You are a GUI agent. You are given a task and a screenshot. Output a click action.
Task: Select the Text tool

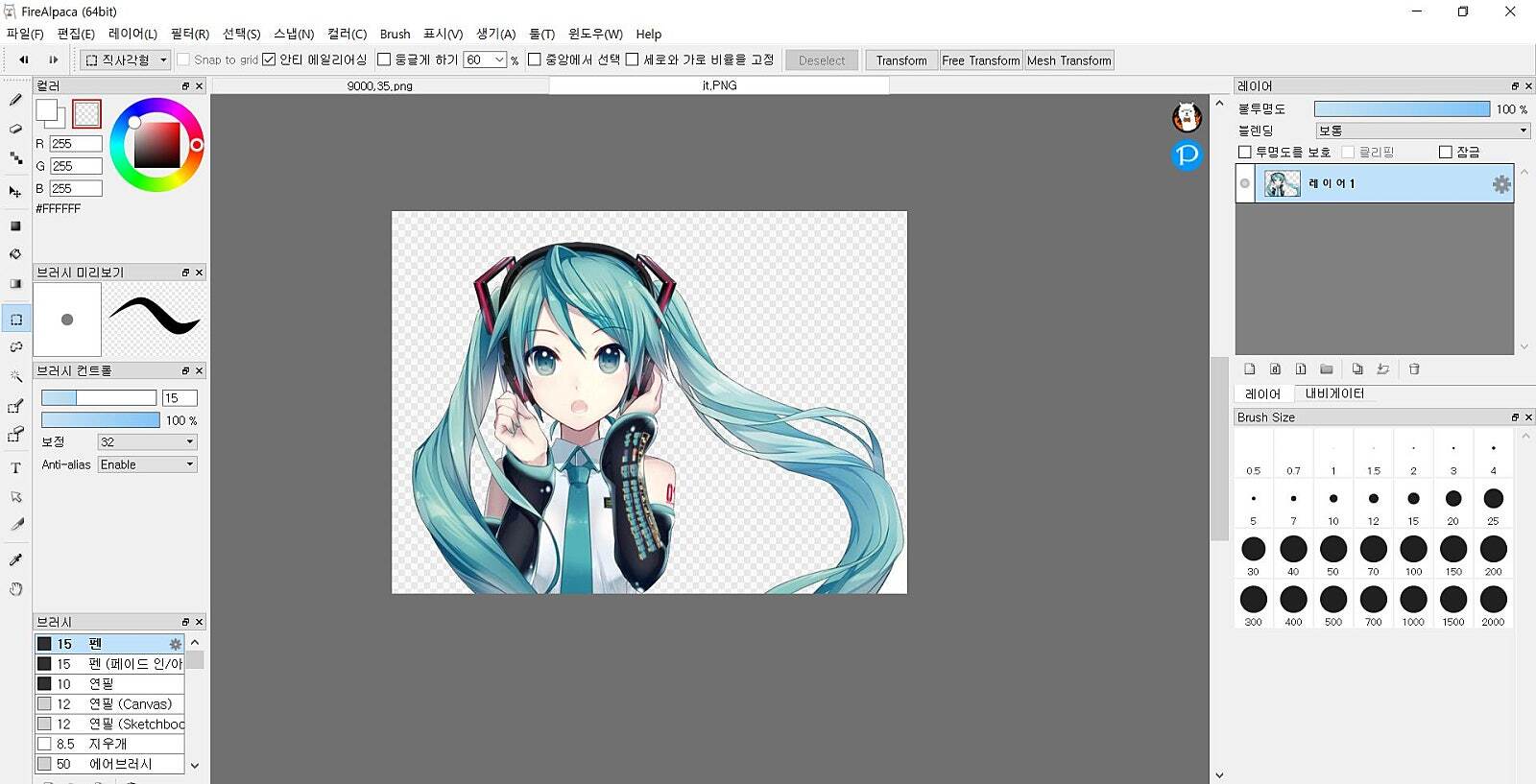[x=15, y=468]
